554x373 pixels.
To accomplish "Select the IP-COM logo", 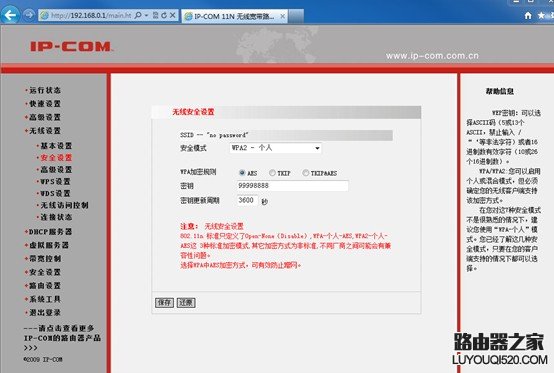I will pos(71,47).
